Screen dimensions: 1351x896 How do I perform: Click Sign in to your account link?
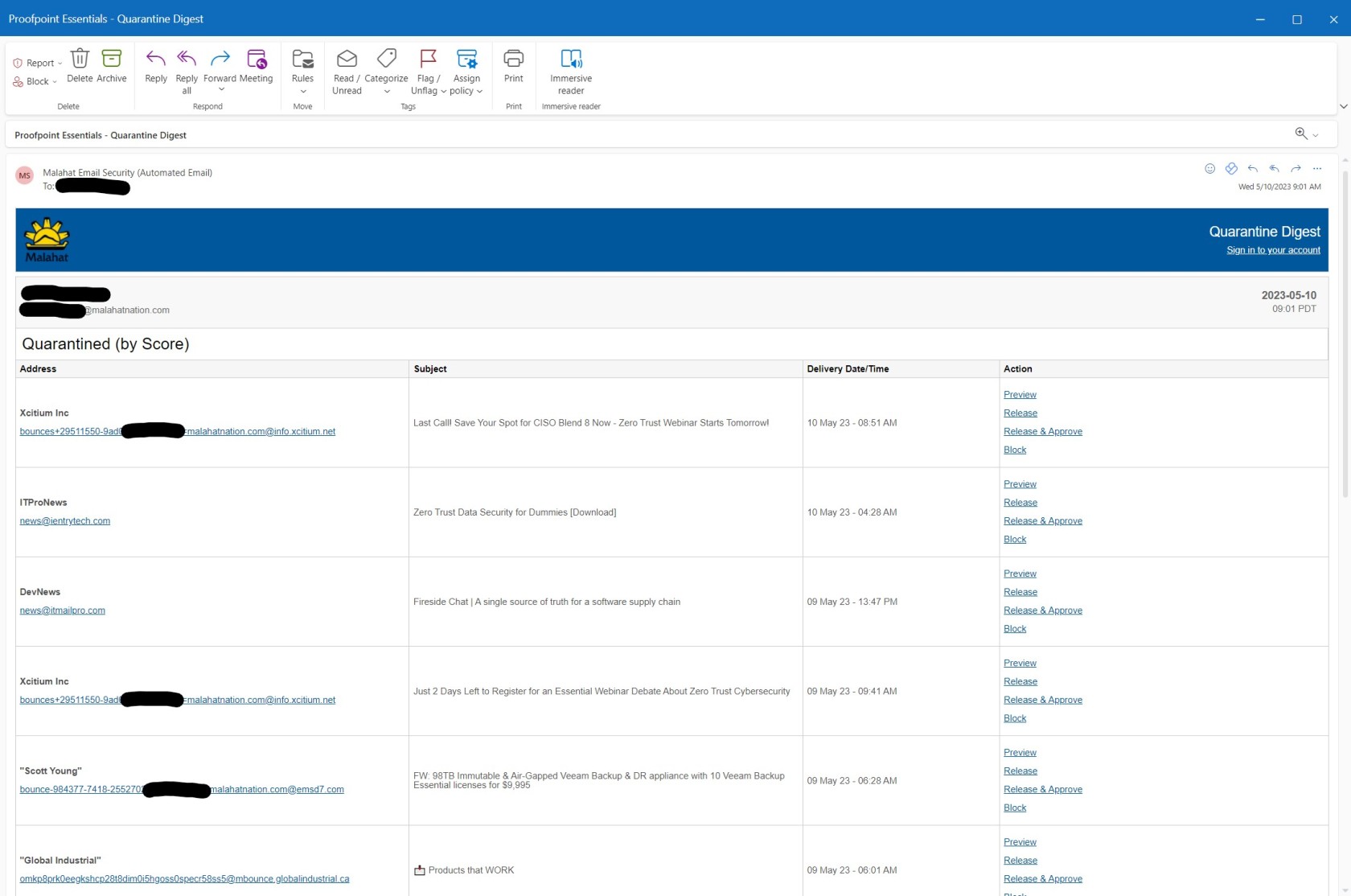click(x=1273, y=250)
